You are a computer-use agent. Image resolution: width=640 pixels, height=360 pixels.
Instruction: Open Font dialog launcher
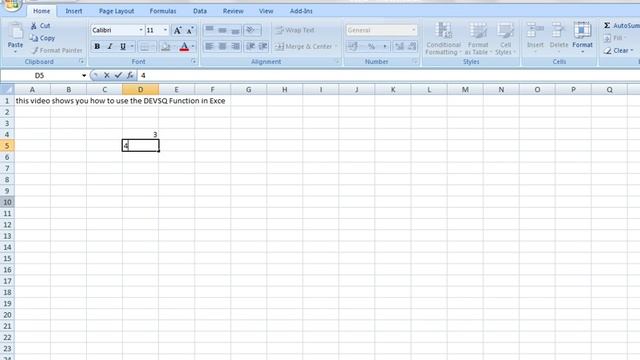pyautogui.click(x=193, y=62)
